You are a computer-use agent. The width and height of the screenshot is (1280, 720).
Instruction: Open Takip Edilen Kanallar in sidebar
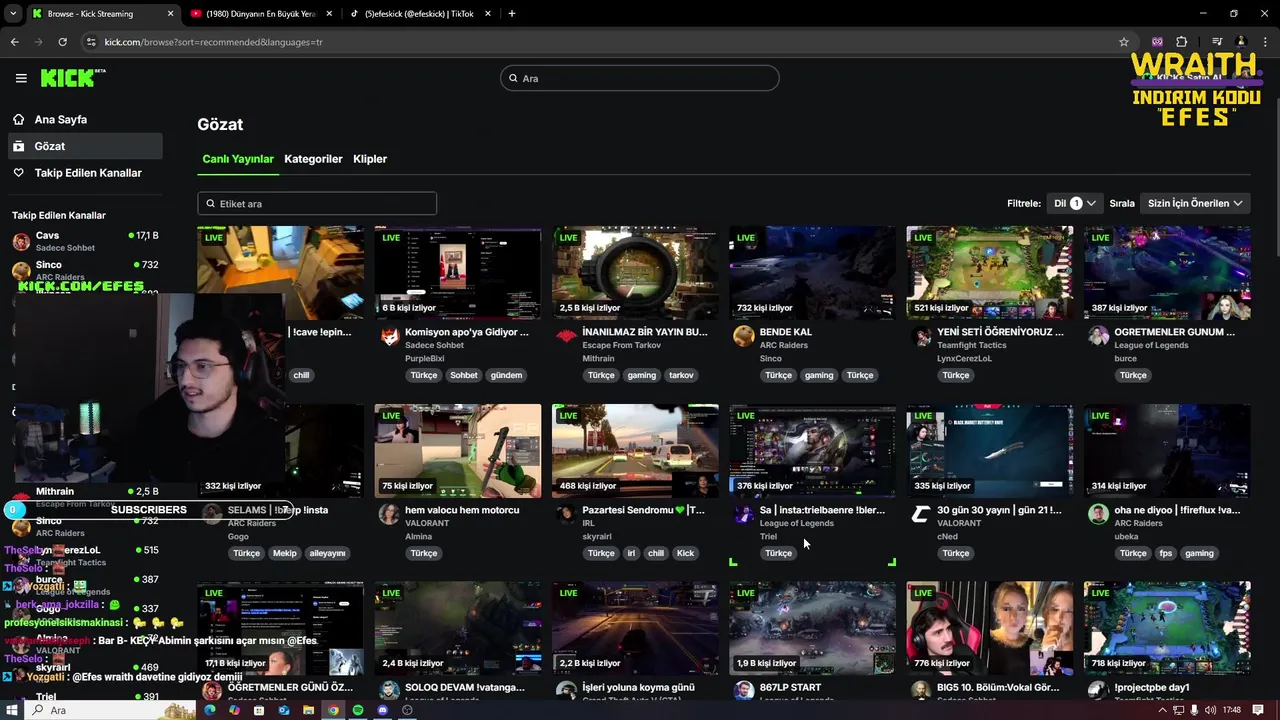88,173
